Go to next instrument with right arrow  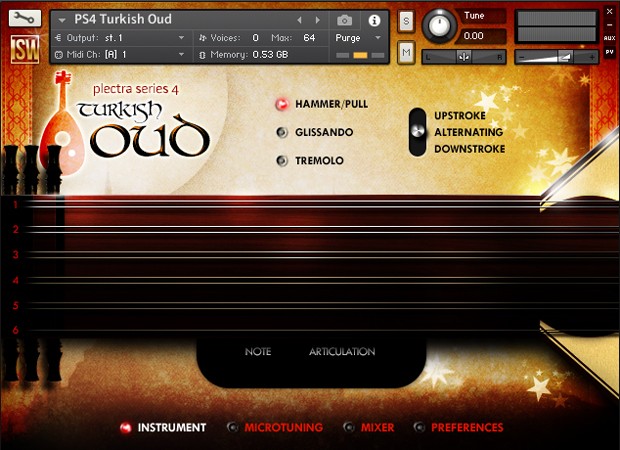318,20
